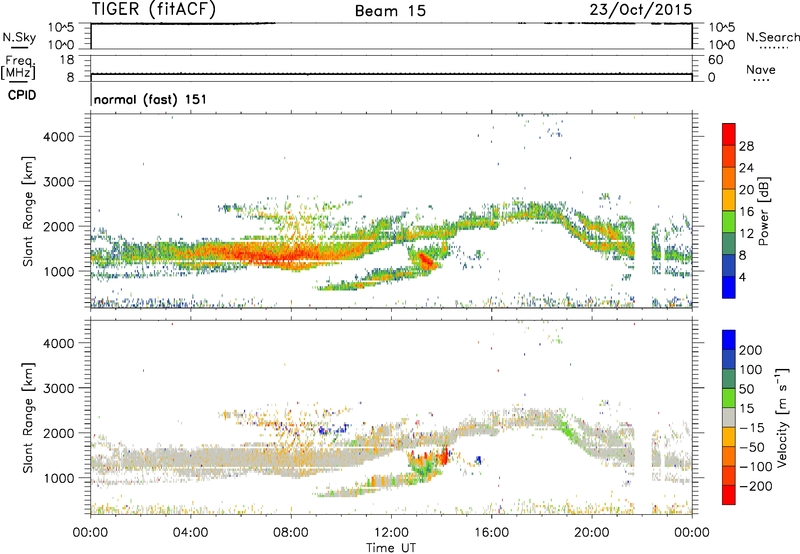Click the strong red power patch near 13:30 UT
Image resolution: width=800 pixels, height=554 pixels.
click(425, 260)
